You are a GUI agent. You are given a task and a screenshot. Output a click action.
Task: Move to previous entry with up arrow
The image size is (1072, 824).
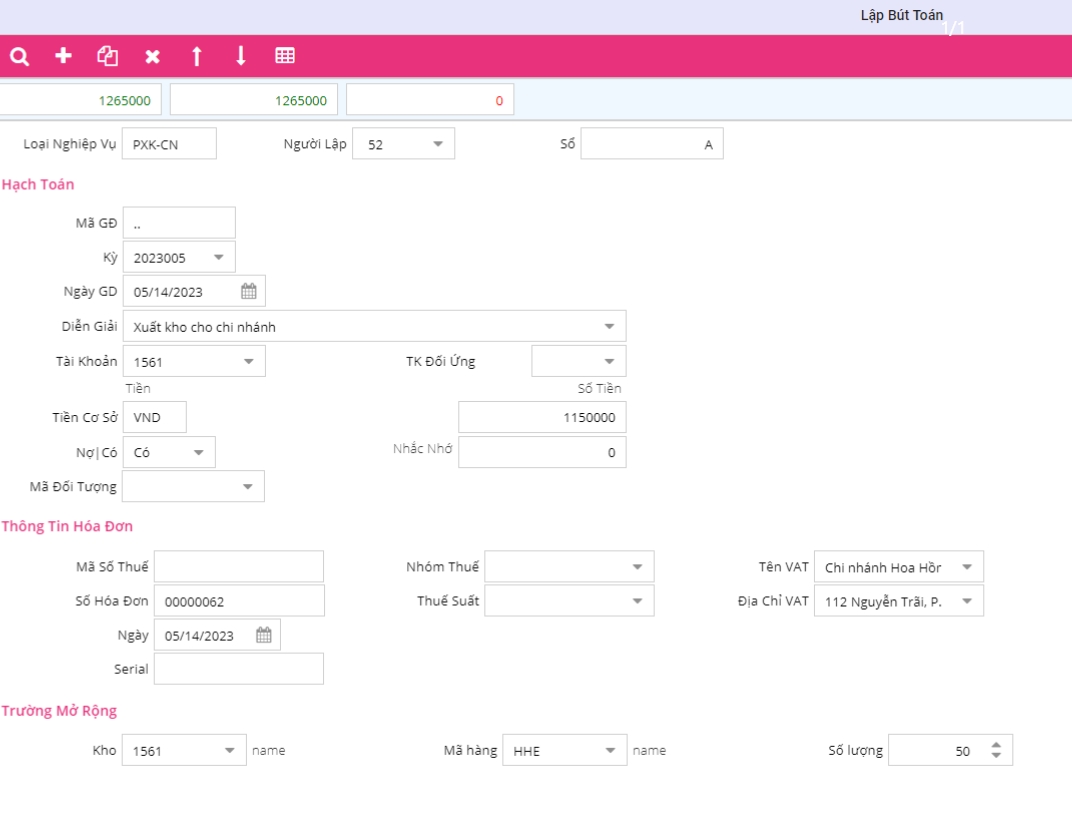tap(196, 56)
